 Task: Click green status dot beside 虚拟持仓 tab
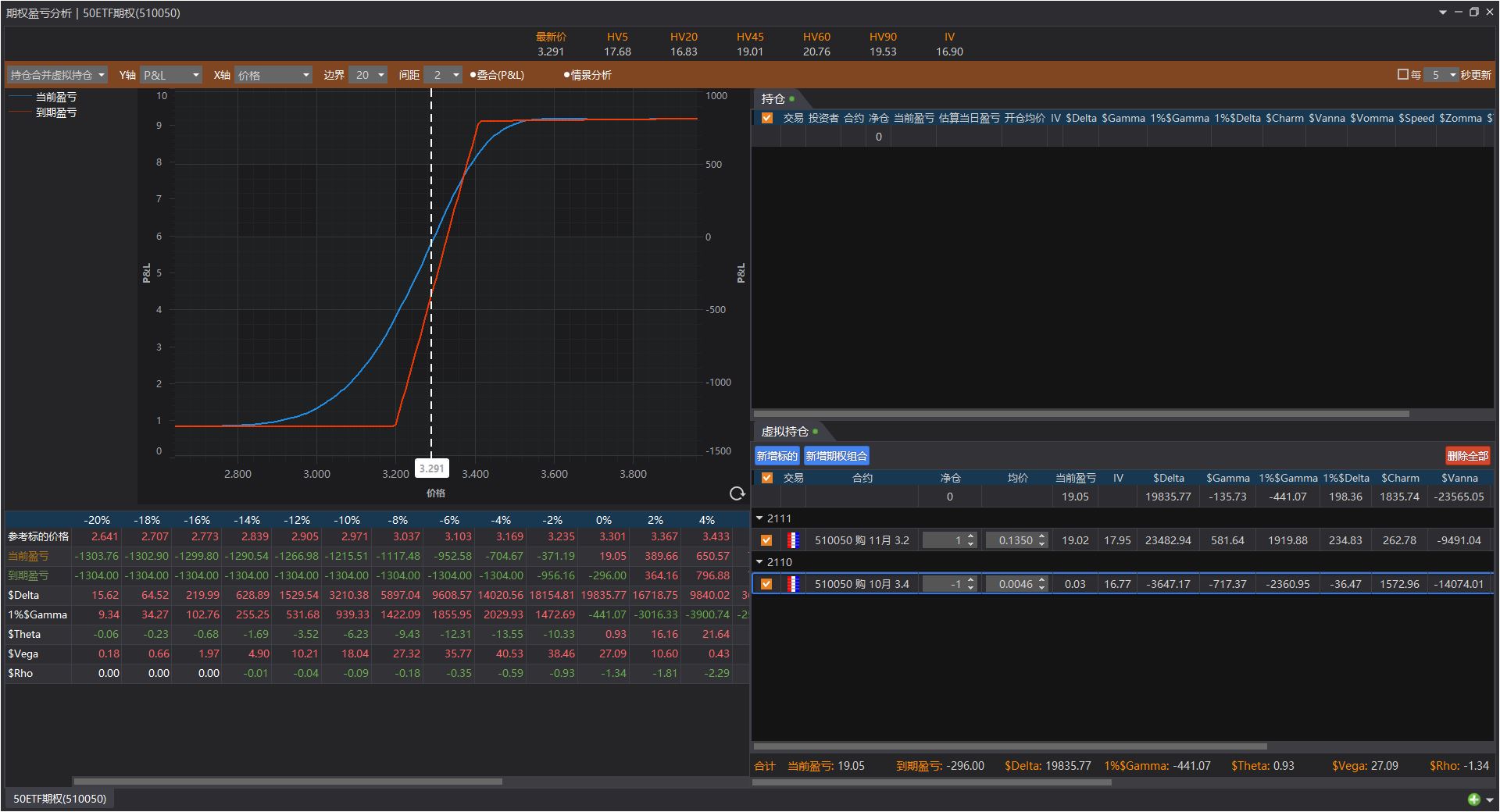click(x=816, y=431)
